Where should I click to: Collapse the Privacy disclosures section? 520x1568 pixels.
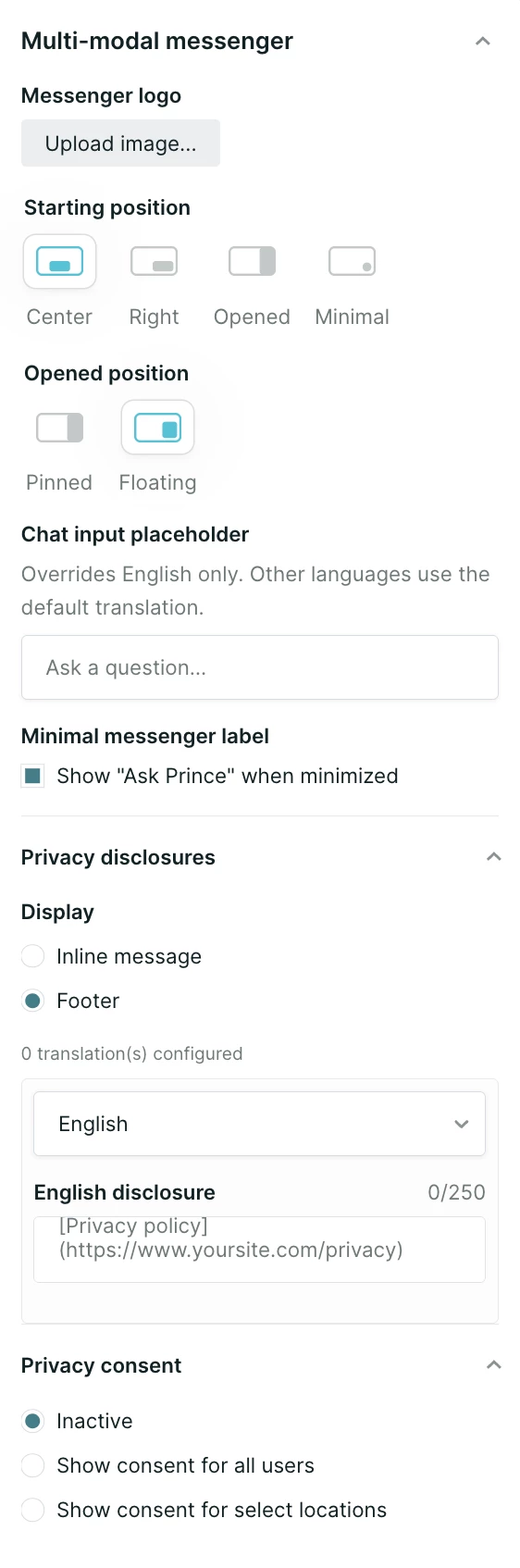pyautogui.click(x=493, y=857)
